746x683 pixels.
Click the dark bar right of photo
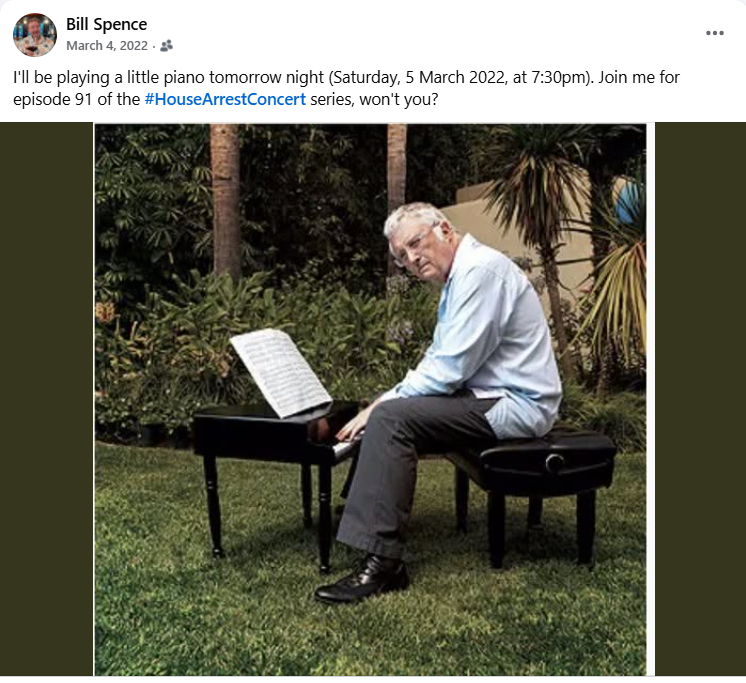click(700, 399)
